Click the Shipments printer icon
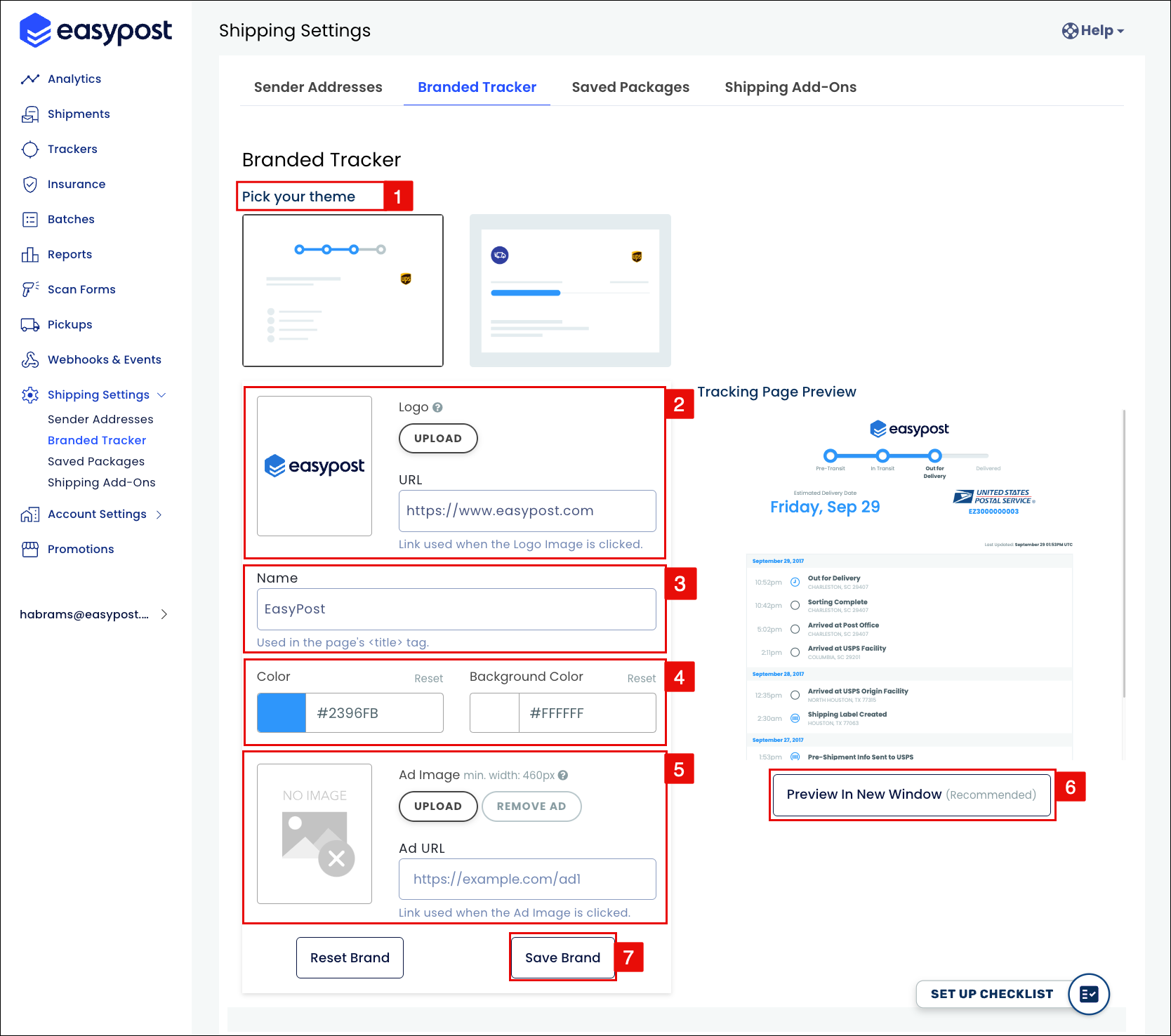 pos(30,114)
